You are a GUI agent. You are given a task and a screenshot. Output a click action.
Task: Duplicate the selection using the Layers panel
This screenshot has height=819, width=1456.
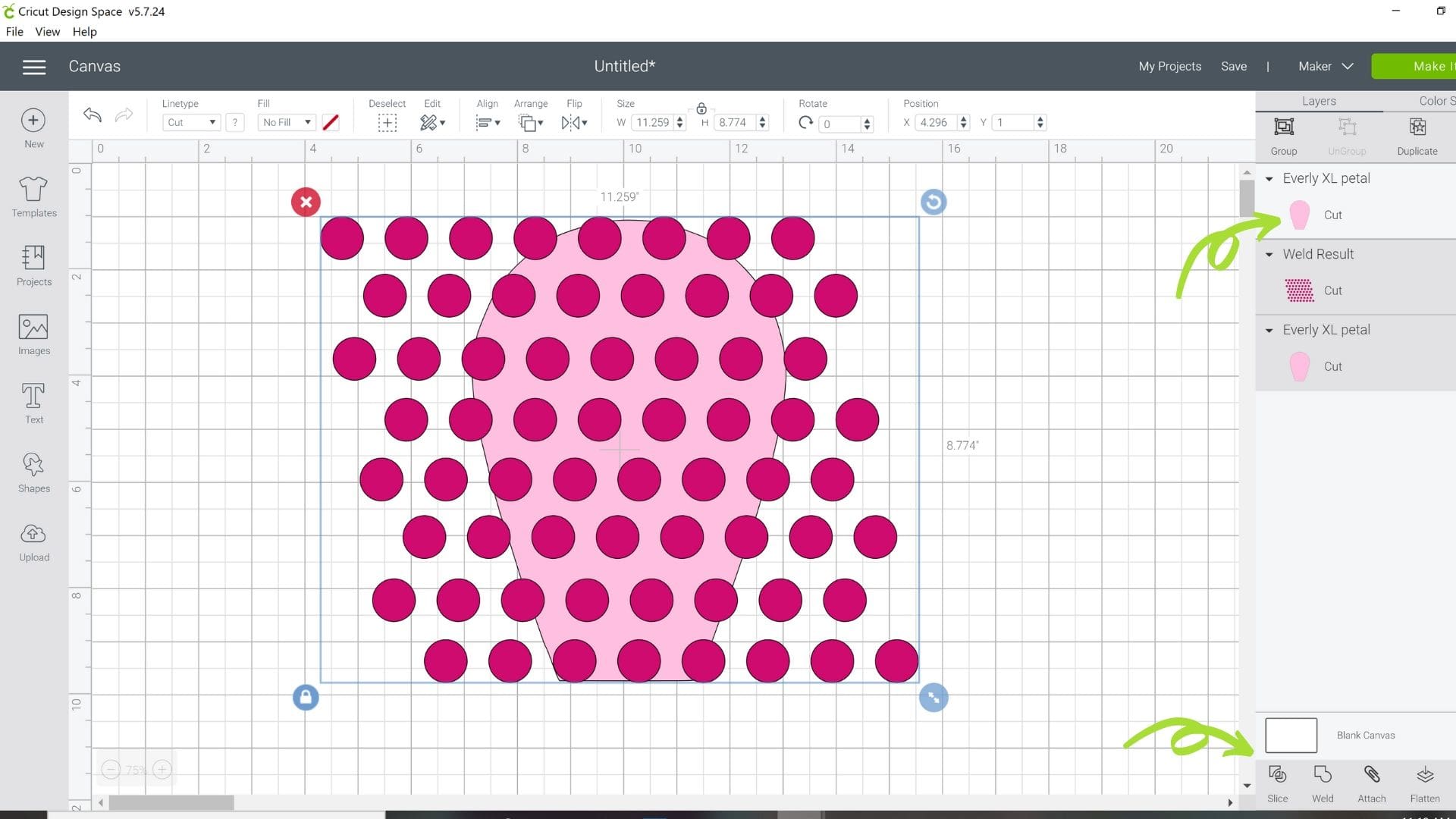coord(1417,135)
